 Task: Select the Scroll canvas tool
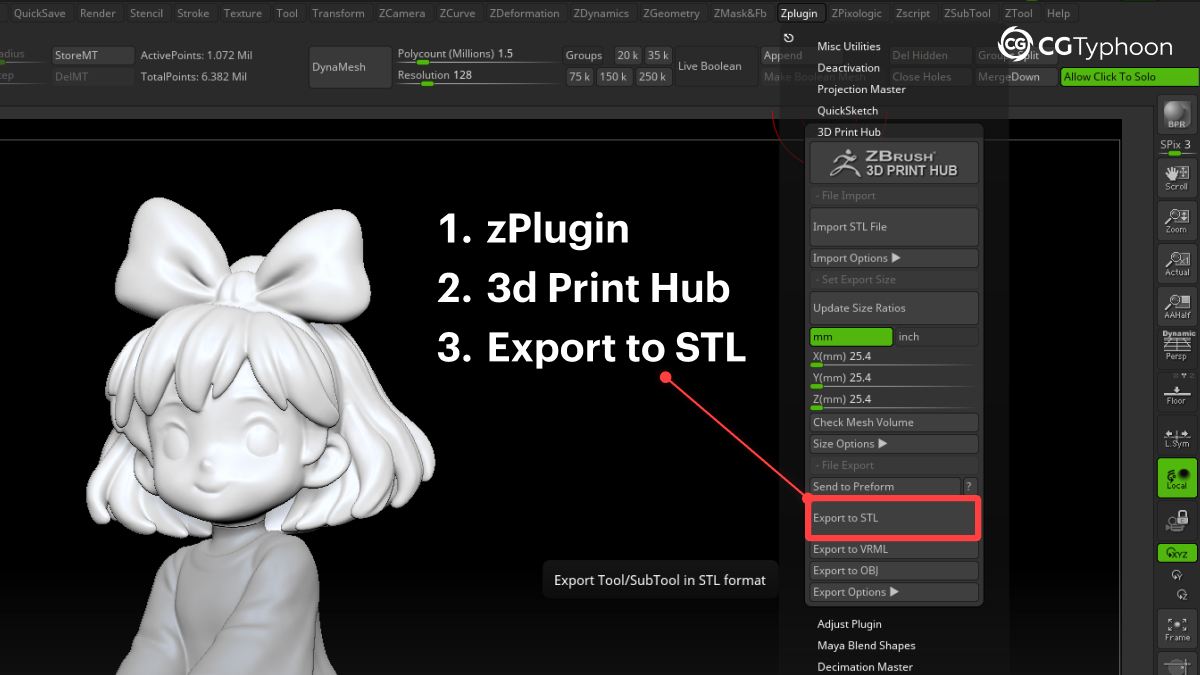1177,177
